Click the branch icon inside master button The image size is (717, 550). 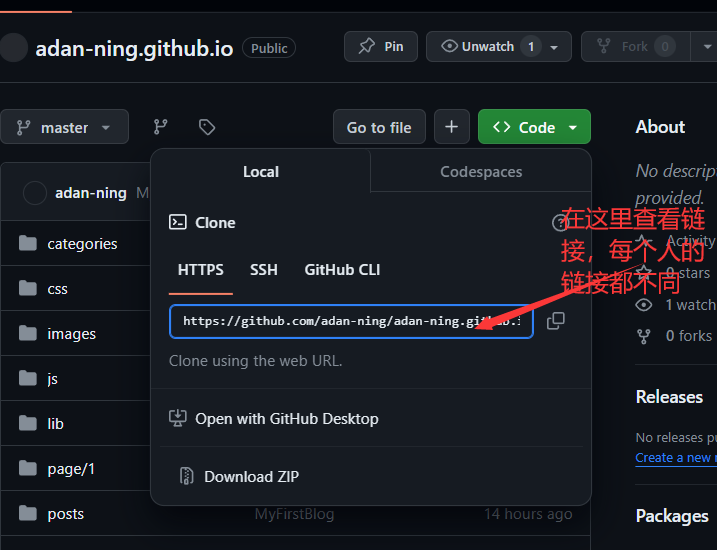(x=23, y=127)
